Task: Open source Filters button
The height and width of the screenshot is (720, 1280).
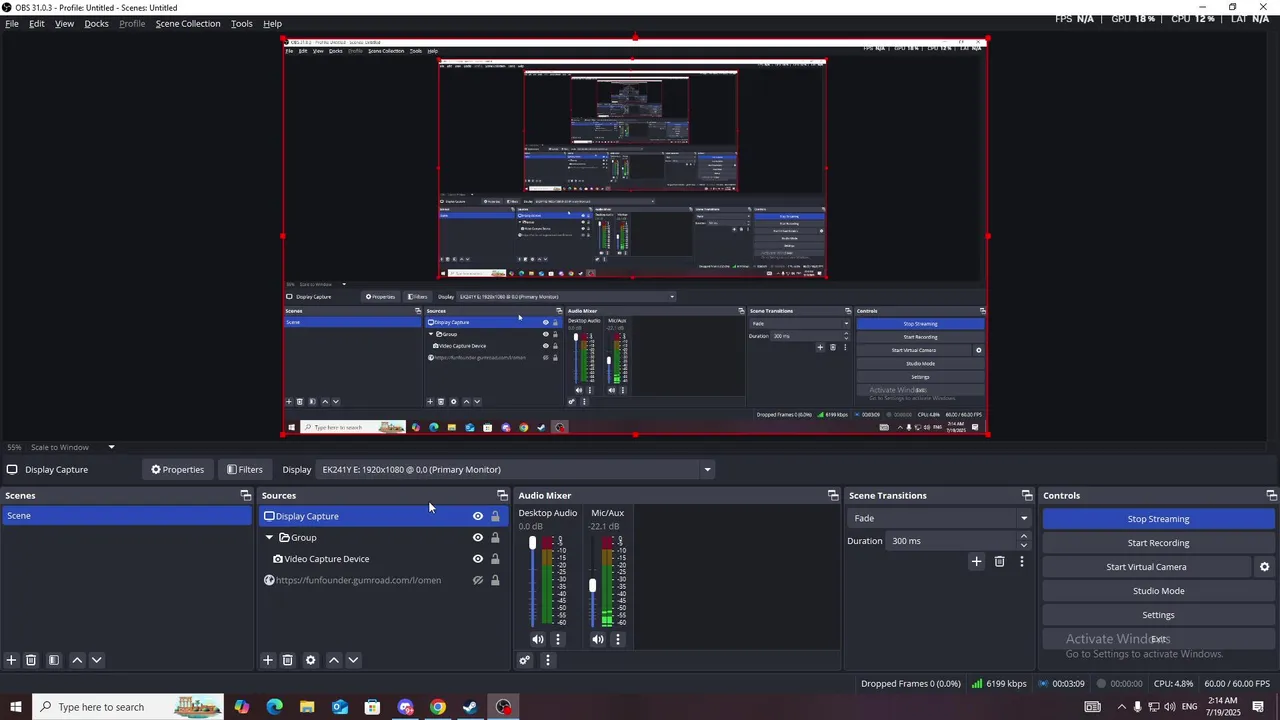Action: click(x=245, y=469)
